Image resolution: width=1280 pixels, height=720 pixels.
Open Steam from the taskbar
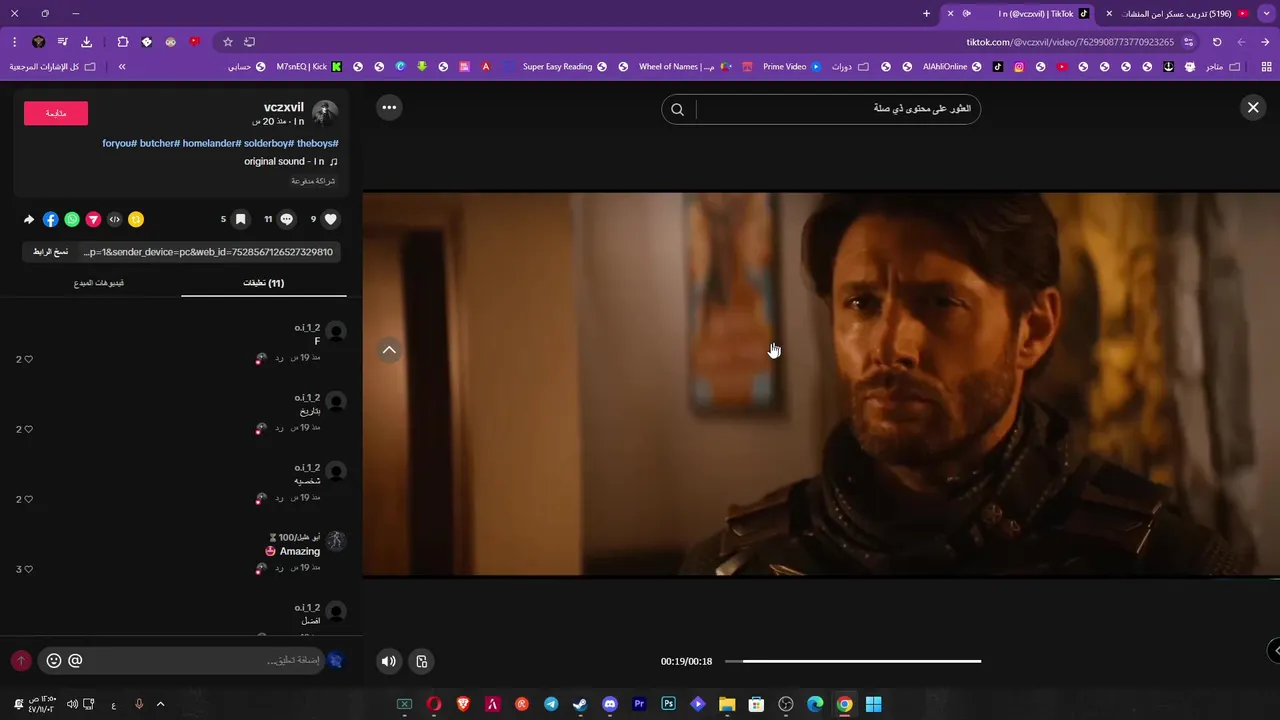click(x=580, y=704)
